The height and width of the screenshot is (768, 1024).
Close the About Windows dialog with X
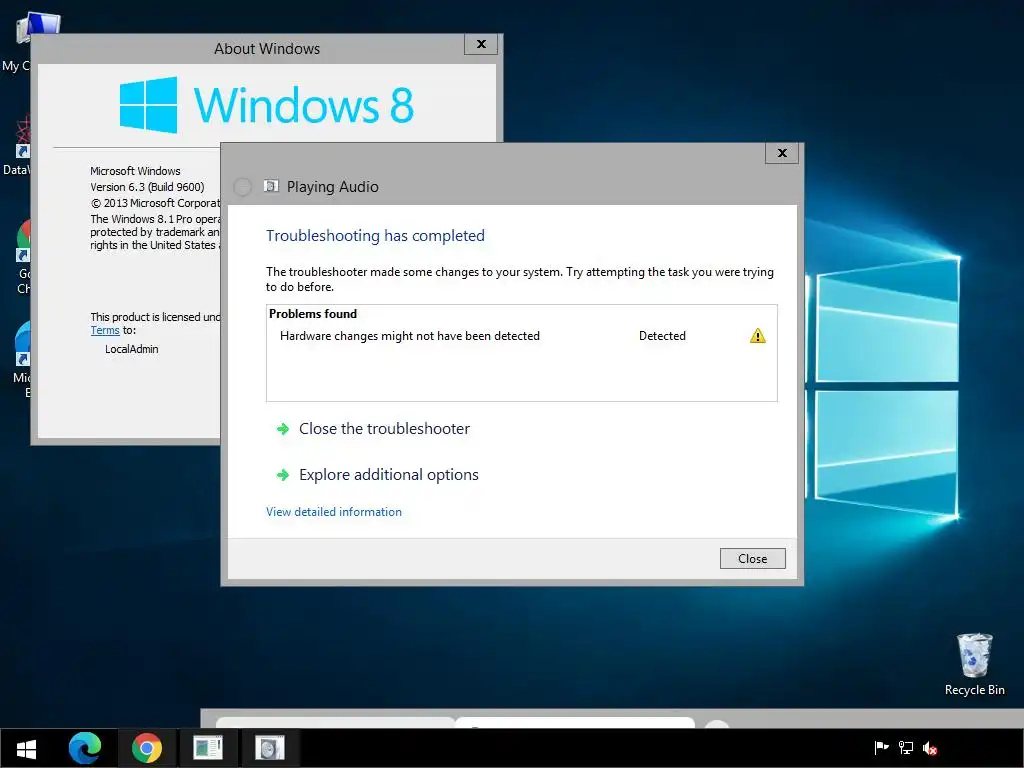(481, 44)
